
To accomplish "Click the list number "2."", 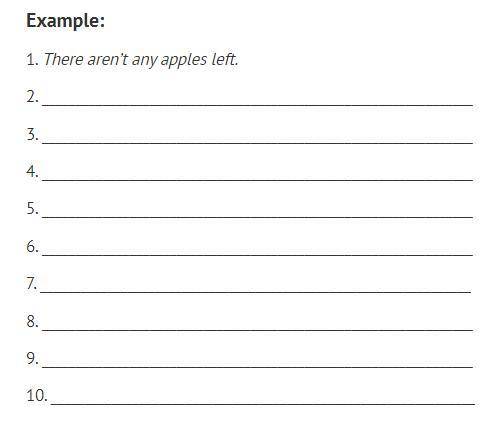I will (x=33, y=97).
